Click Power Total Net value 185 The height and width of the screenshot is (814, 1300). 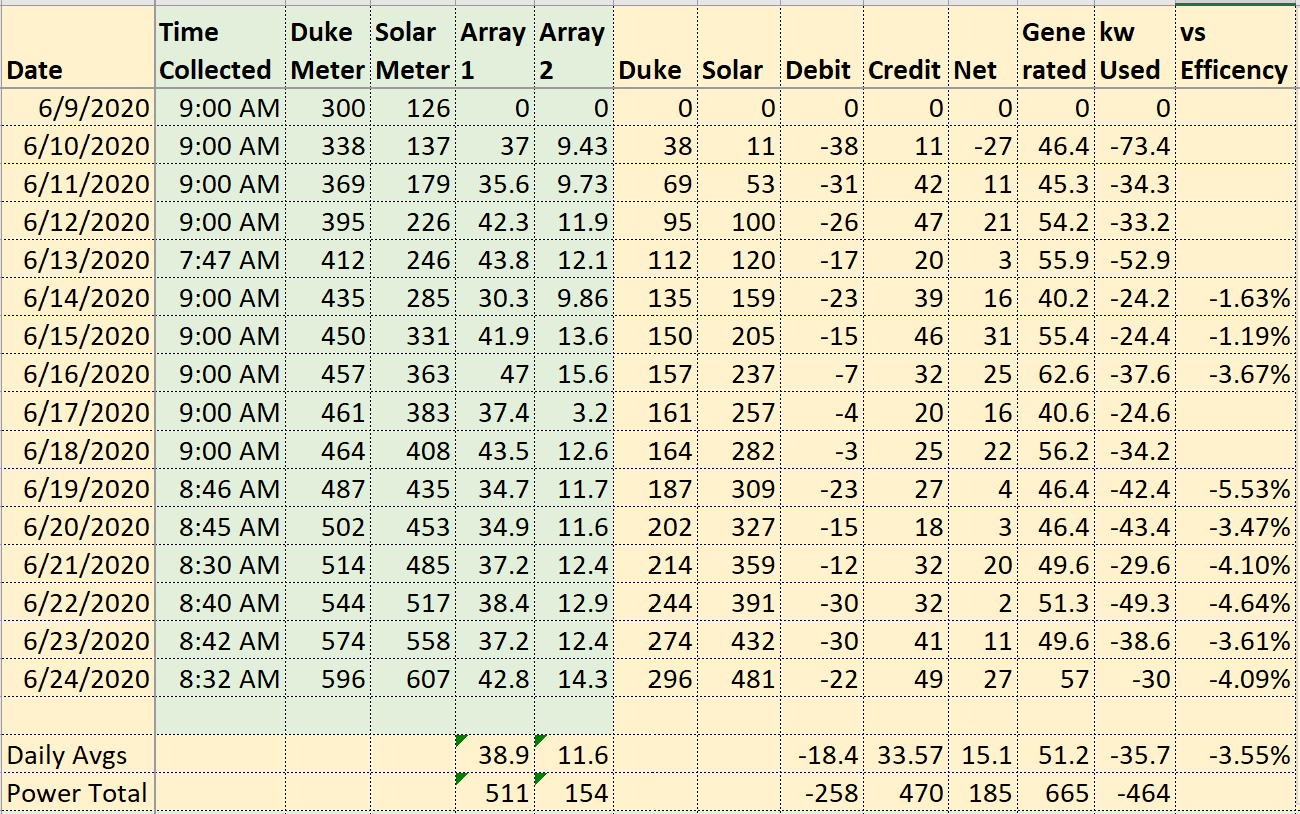coord(983,792)
